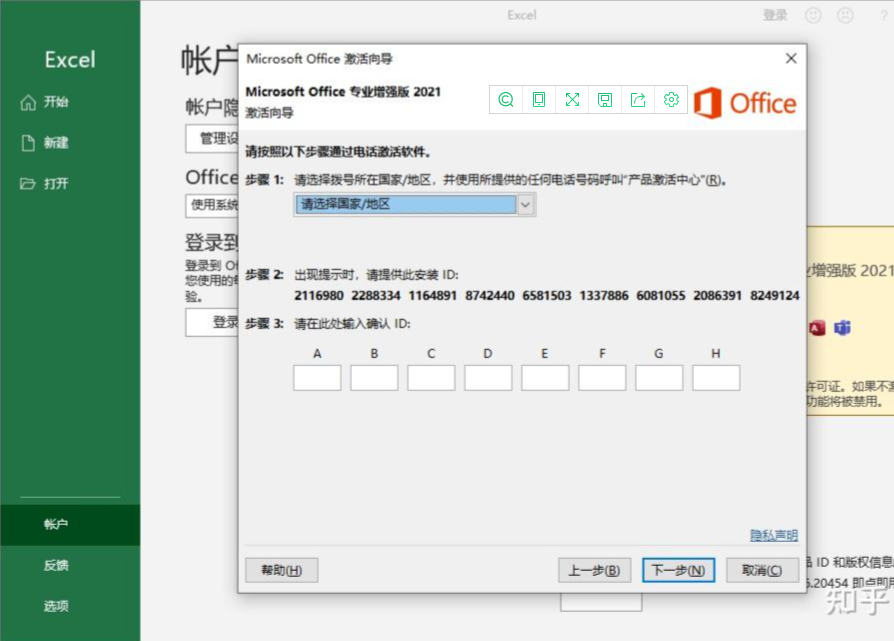The width and height of the screenshot is (894, 641).
Task: Click the 管理设 button in account page
Action: pos(212,139)
